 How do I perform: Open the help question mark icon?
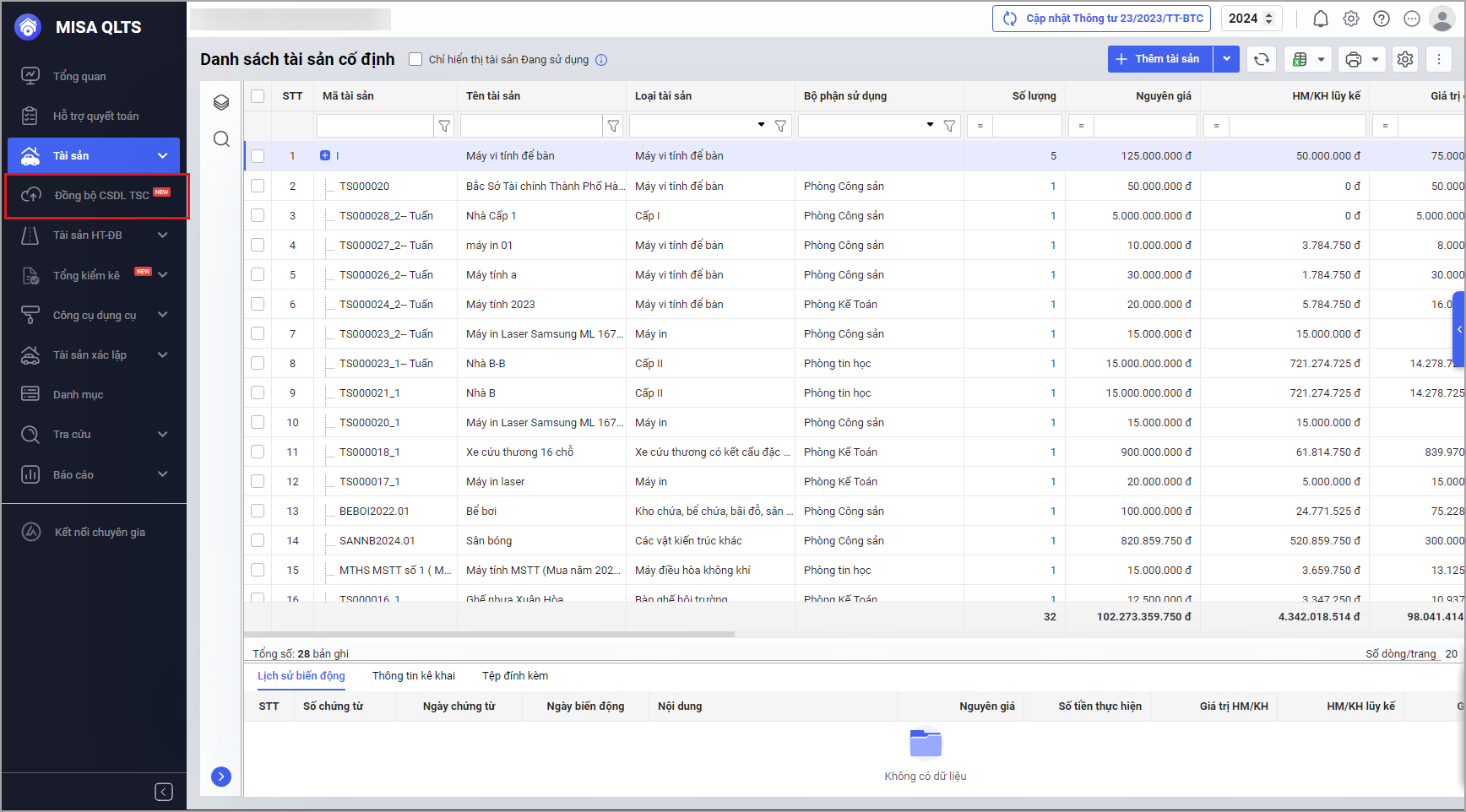[1382, 19]
